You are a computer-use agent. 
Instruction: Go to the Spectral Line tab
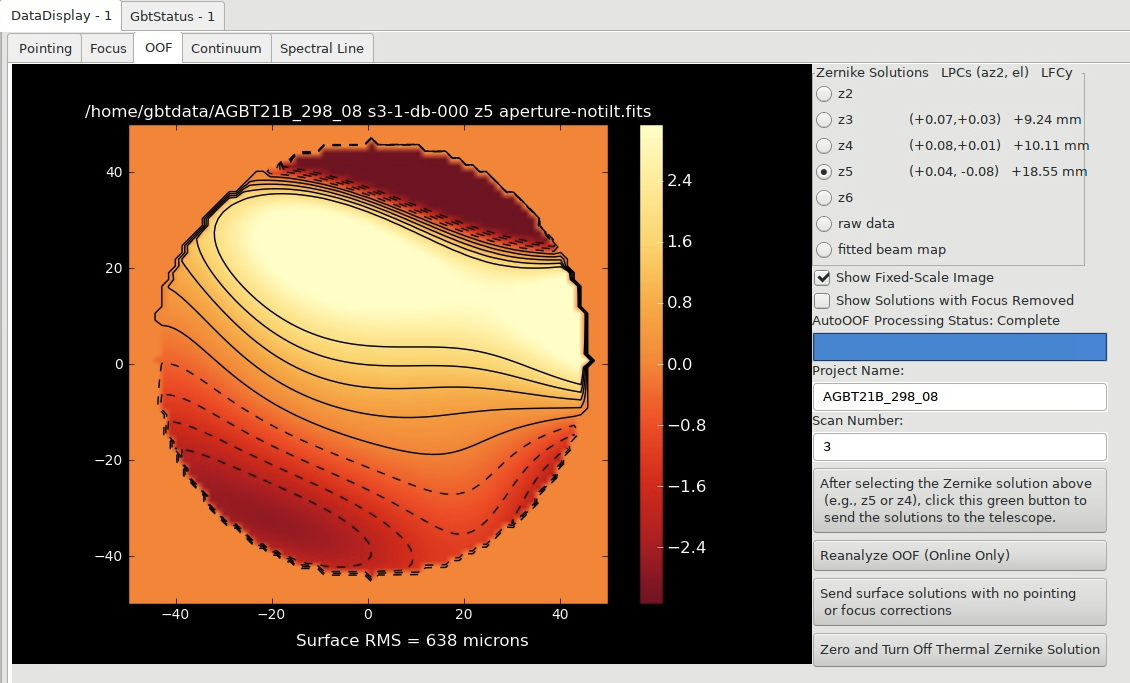pyautogui.click(x=322, y=48)
